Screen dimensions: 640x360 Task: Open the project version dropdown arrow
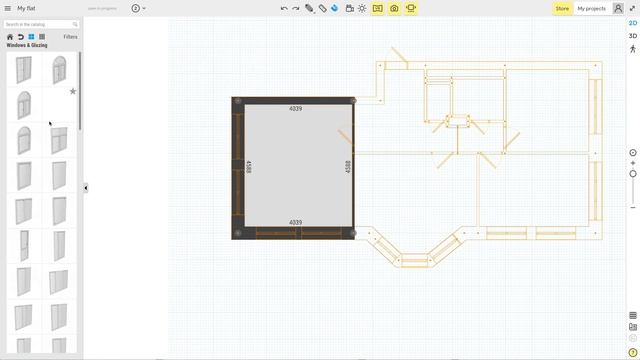(144, 9)
